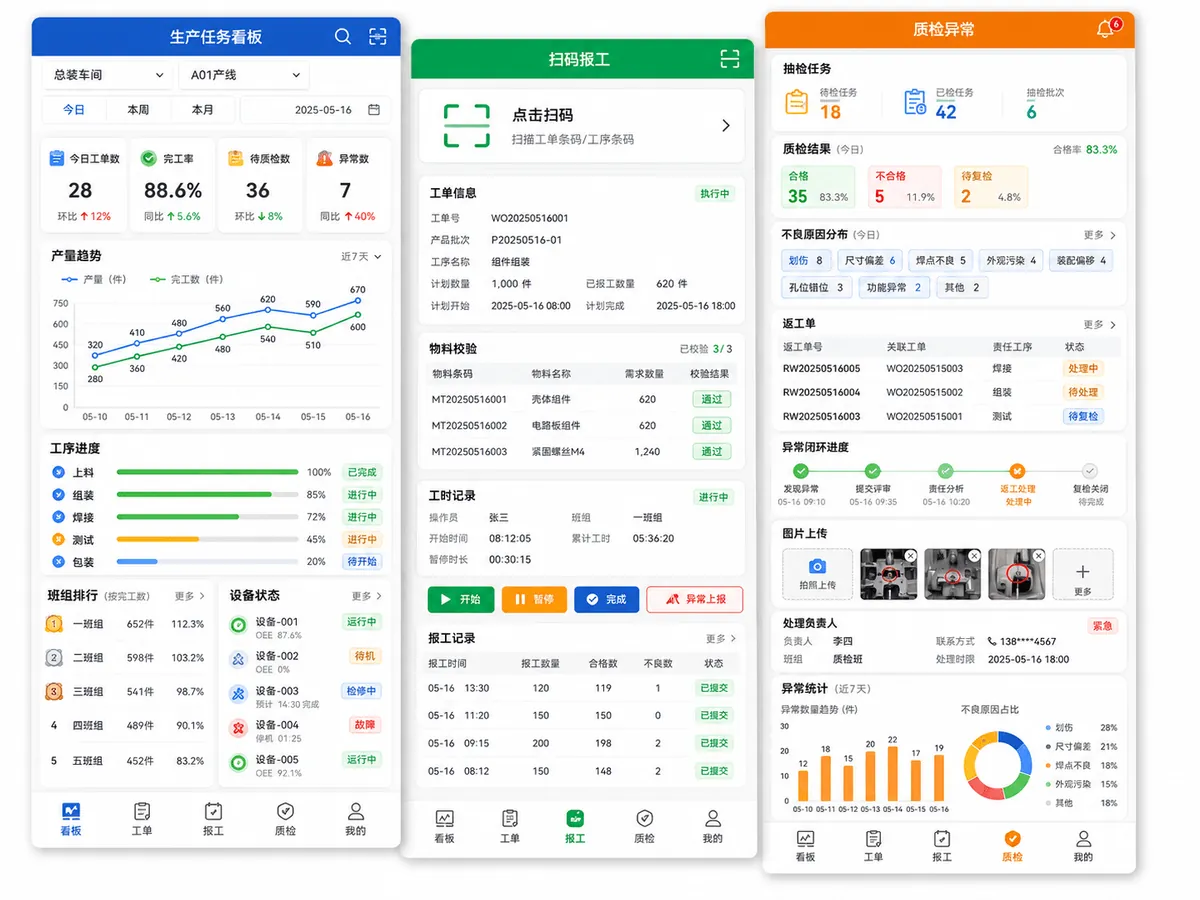Tap the 待质检数 yellow icon
Image resolution: width=1200 pixels, height=900 pixels.
pos(235,158)
